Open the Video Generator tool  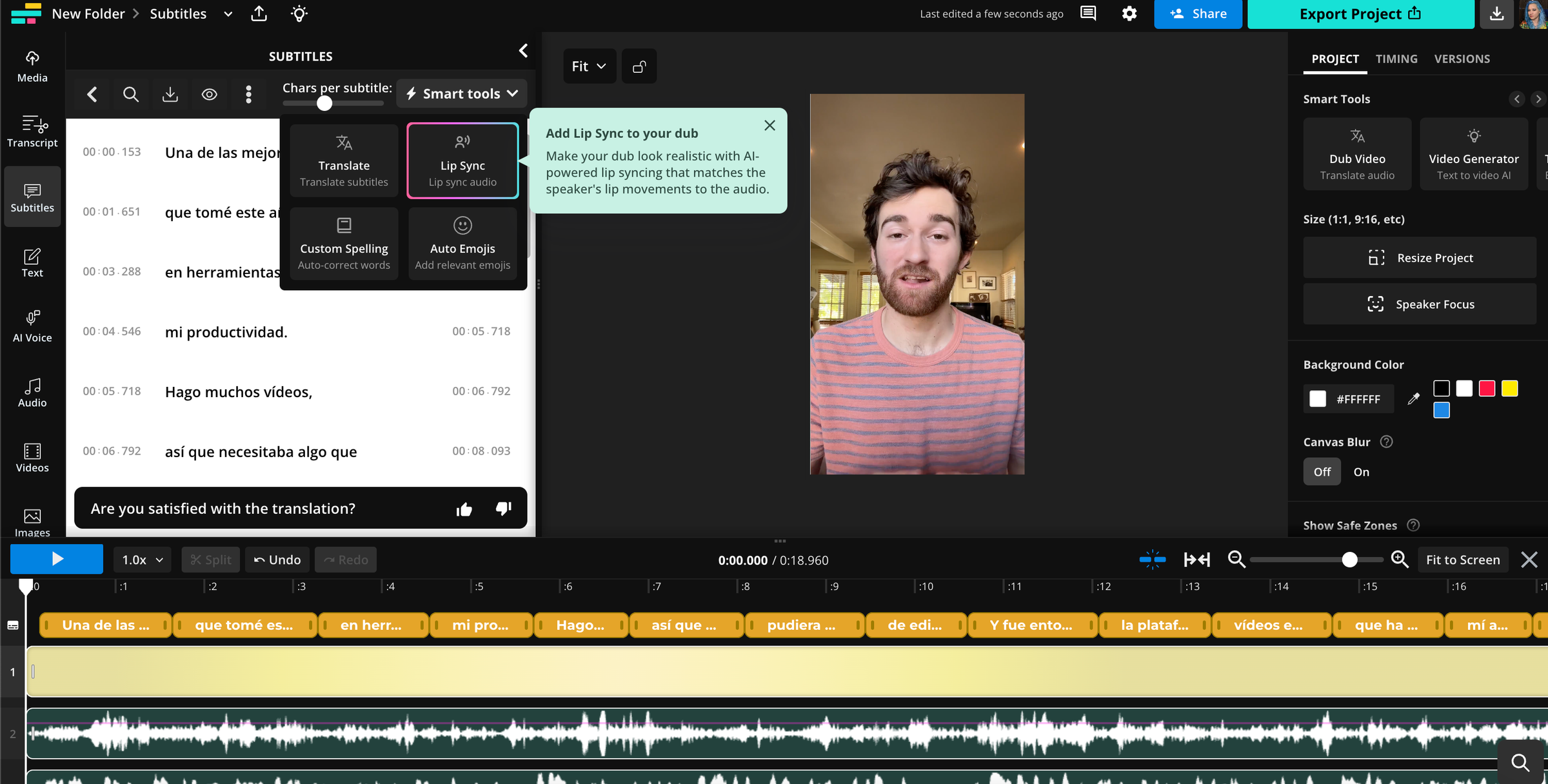coord(1473,153)
